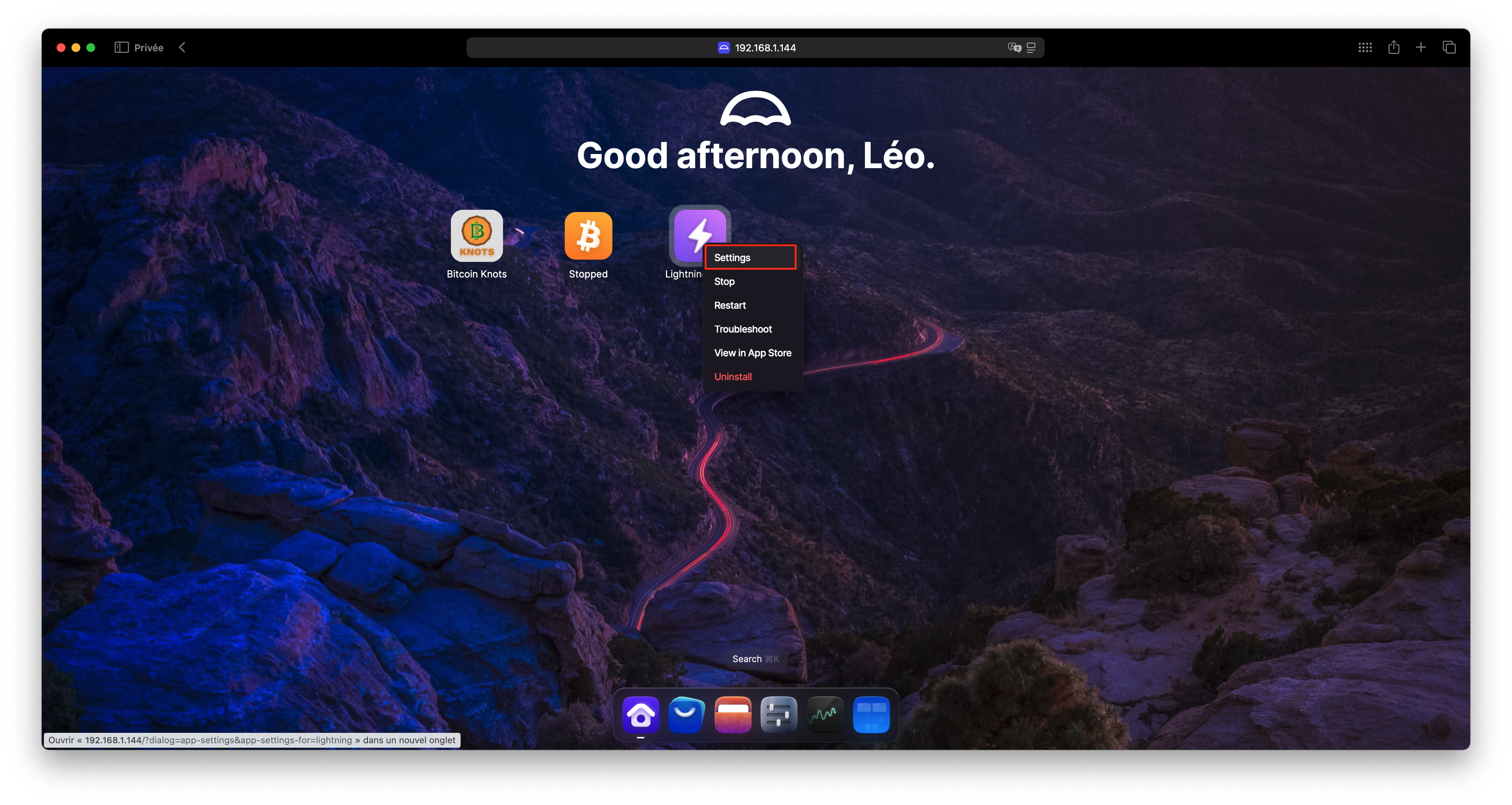1512x805 pixels.
Task: Close the Safari window
Action: pos(61,48)
